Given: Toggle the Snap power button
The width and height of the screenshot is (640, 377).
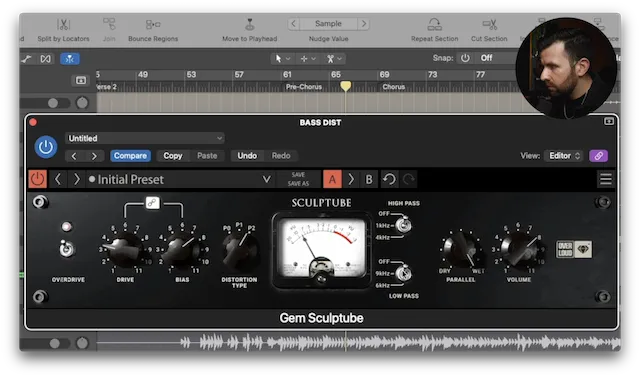Looking at the screenshot, I should pos(465,58).
